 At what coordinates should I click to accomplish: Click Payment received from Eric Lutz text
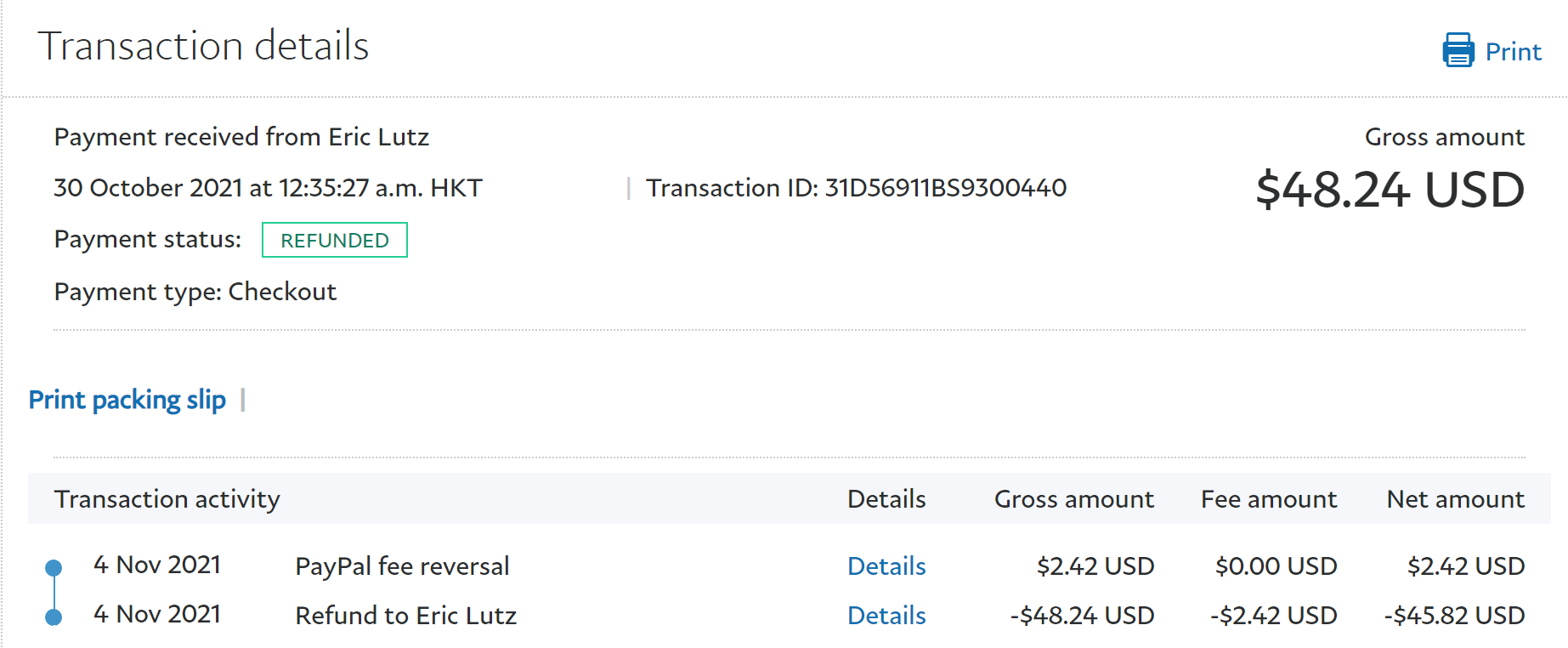coord(241,137)
